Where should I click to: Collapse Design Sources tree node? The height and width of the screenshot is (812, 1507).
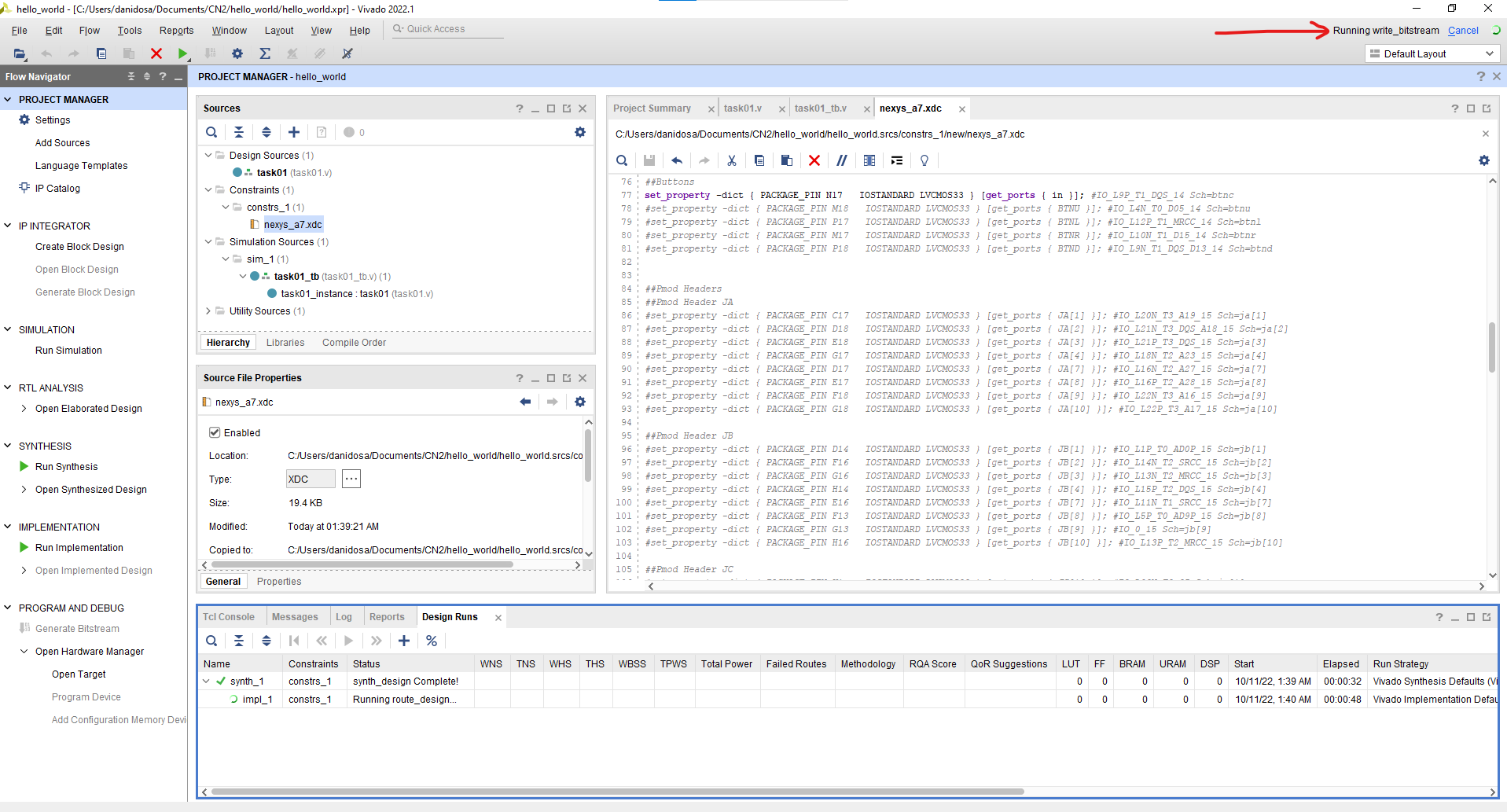tap(208, 156)
